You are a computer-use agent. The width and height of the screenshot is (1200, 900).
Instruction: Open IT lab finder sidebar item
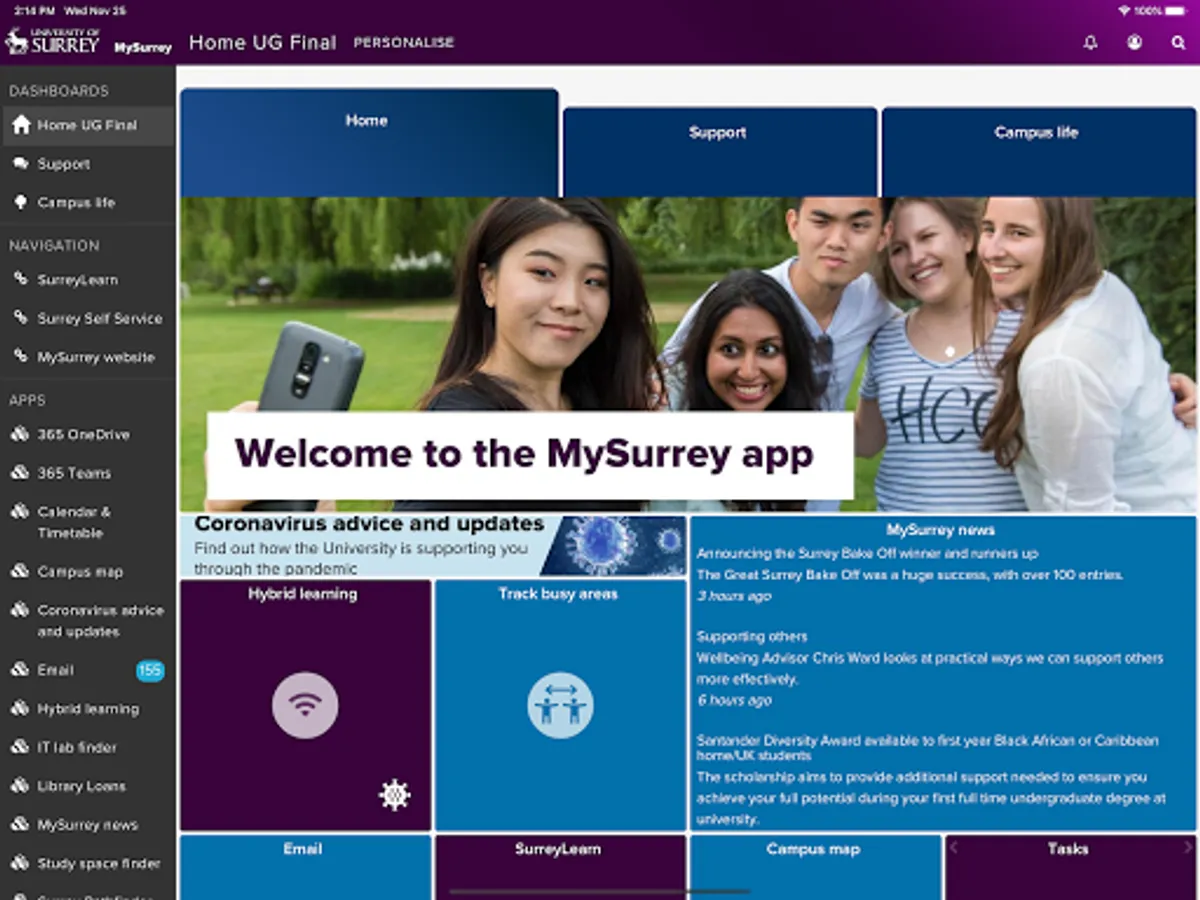pos(88,747)
